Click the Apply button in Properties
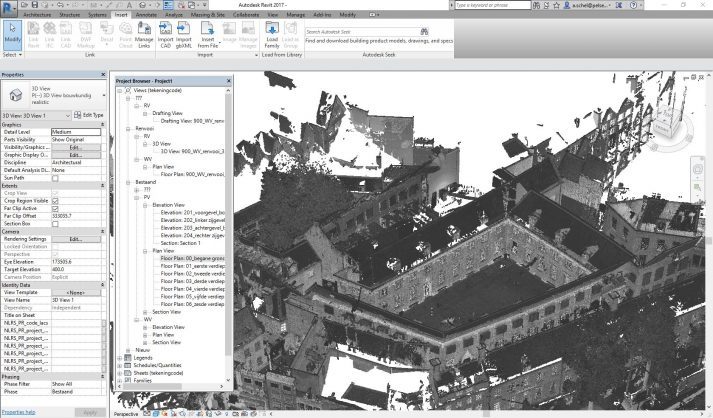 coord(90,412)
